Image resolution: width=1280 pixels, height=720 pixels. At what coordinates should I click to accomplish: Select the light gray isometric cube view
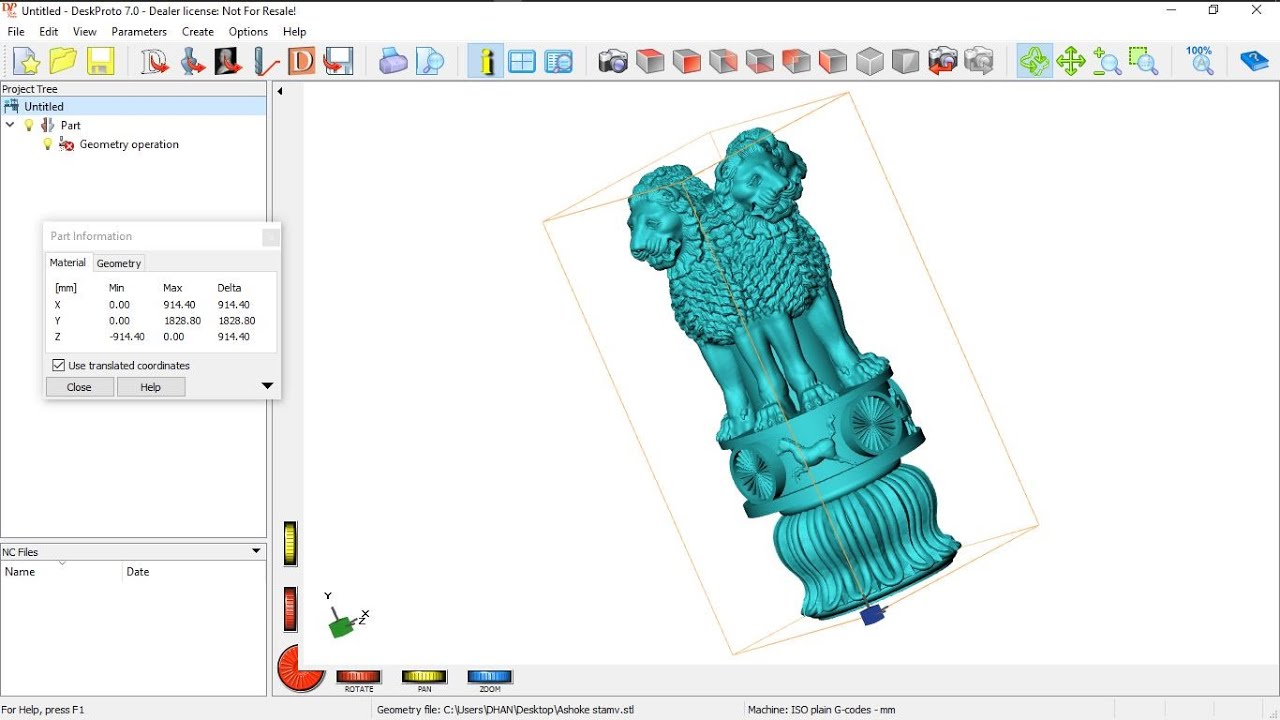coord(869,62)
